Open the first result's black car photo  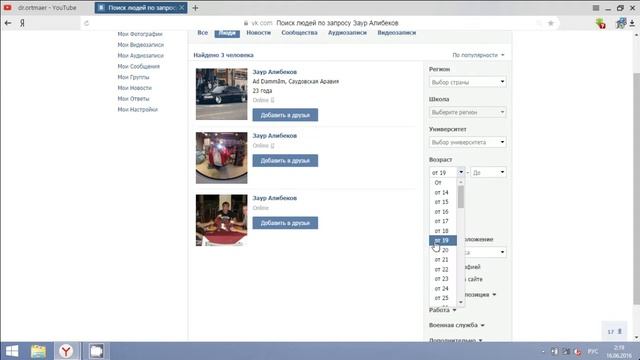pyautogui.click(x=221, y=94)
